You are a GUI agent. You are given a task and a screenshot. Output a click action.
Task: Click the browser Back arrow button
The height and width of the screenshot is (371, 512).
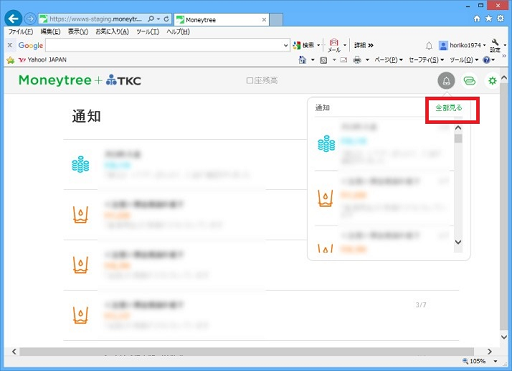(x=13, y=19)
